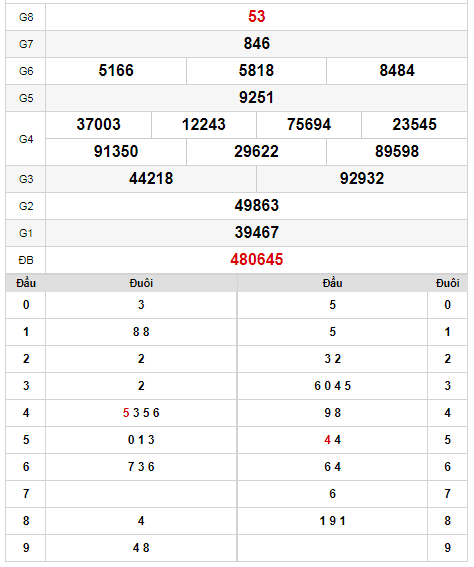The width and height of the screenshot is (474, 567).
Task: Click the G4 row label
Action: click(26, 139)
